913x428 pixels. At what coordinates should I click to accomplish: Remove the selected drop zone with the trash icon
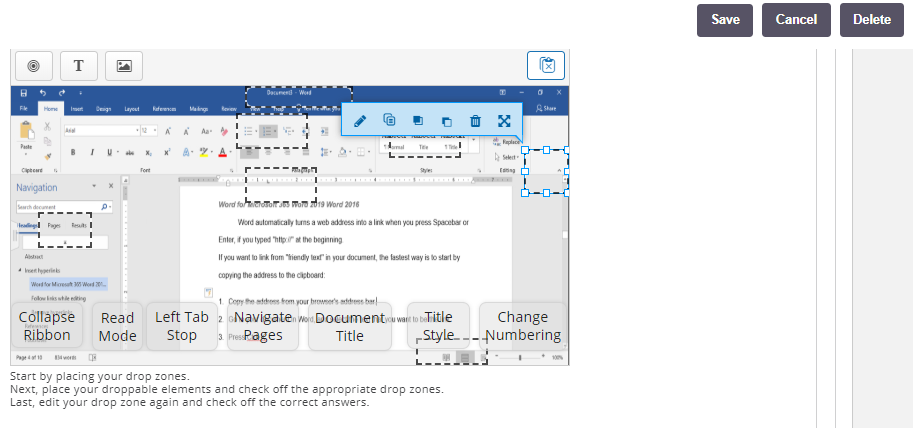pos(475,121)
